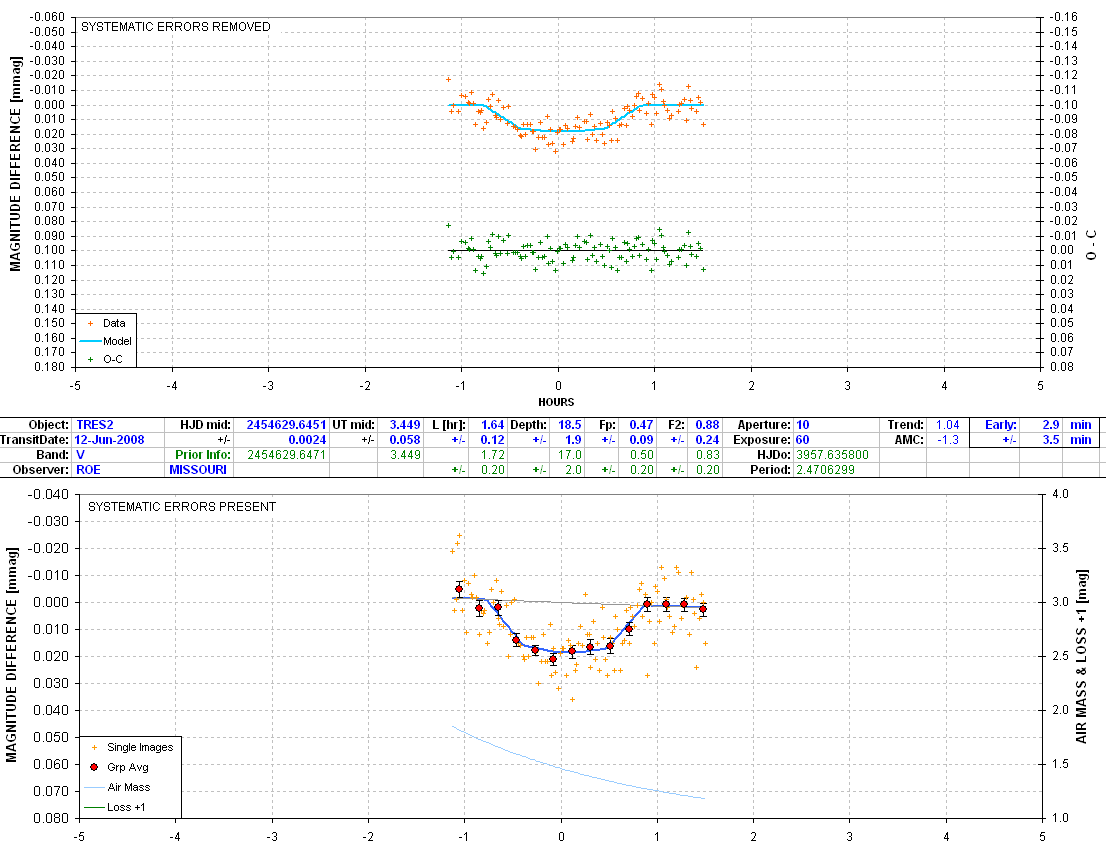
Task: Select the transit date cell 12-Jun-2008
Action: tap(109, 439)
